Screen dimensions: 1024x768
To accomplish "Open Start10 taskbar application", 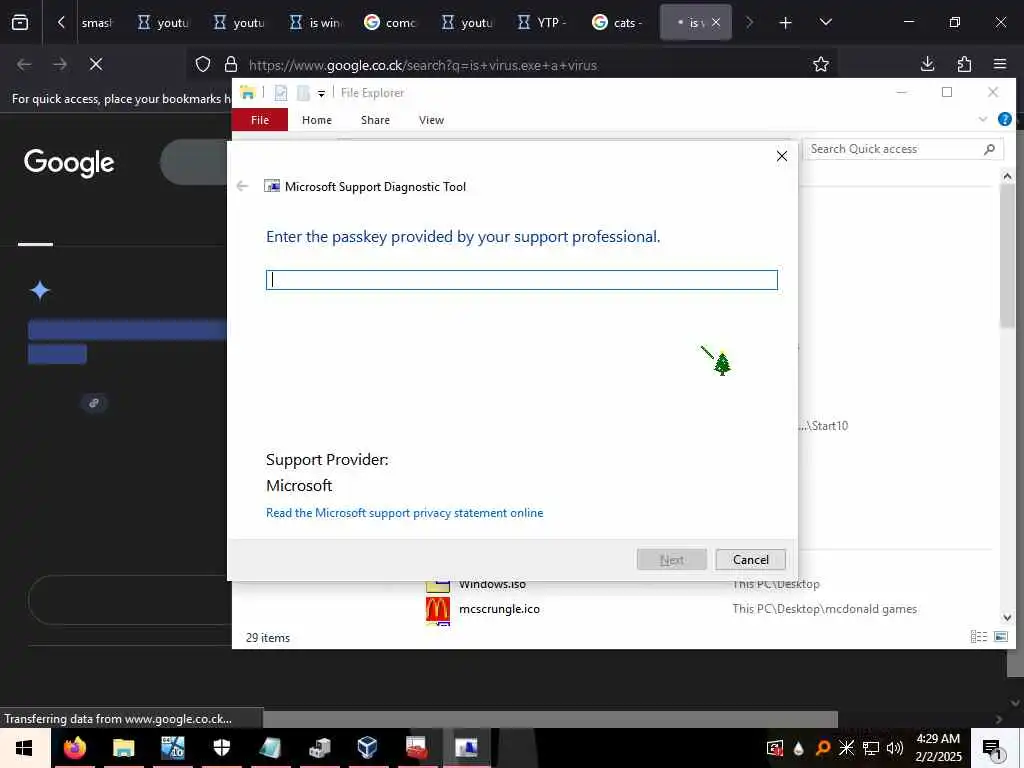I will (x=172, y=748).
